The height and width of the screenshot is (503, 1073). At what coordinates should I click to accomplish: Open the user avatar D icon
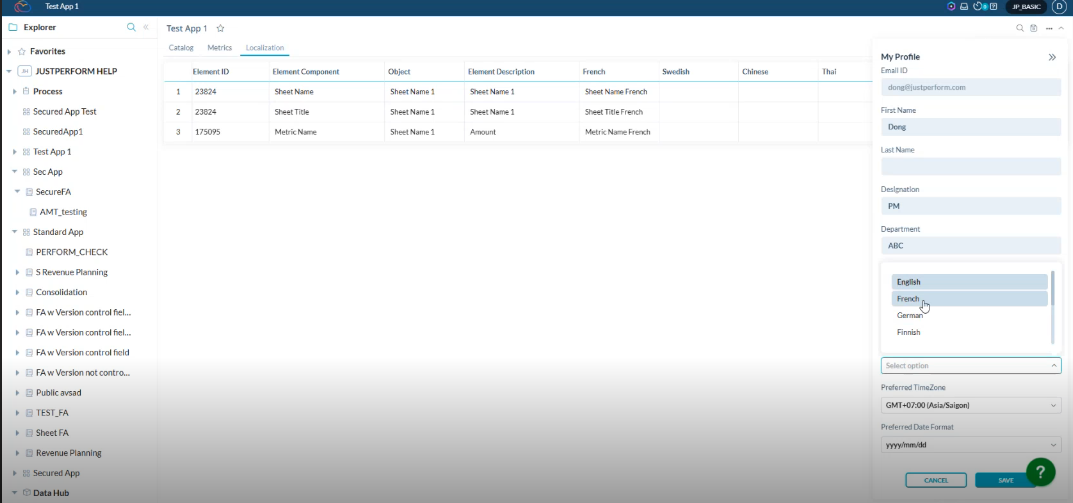pyautogui.click(x=1058, y=7)
